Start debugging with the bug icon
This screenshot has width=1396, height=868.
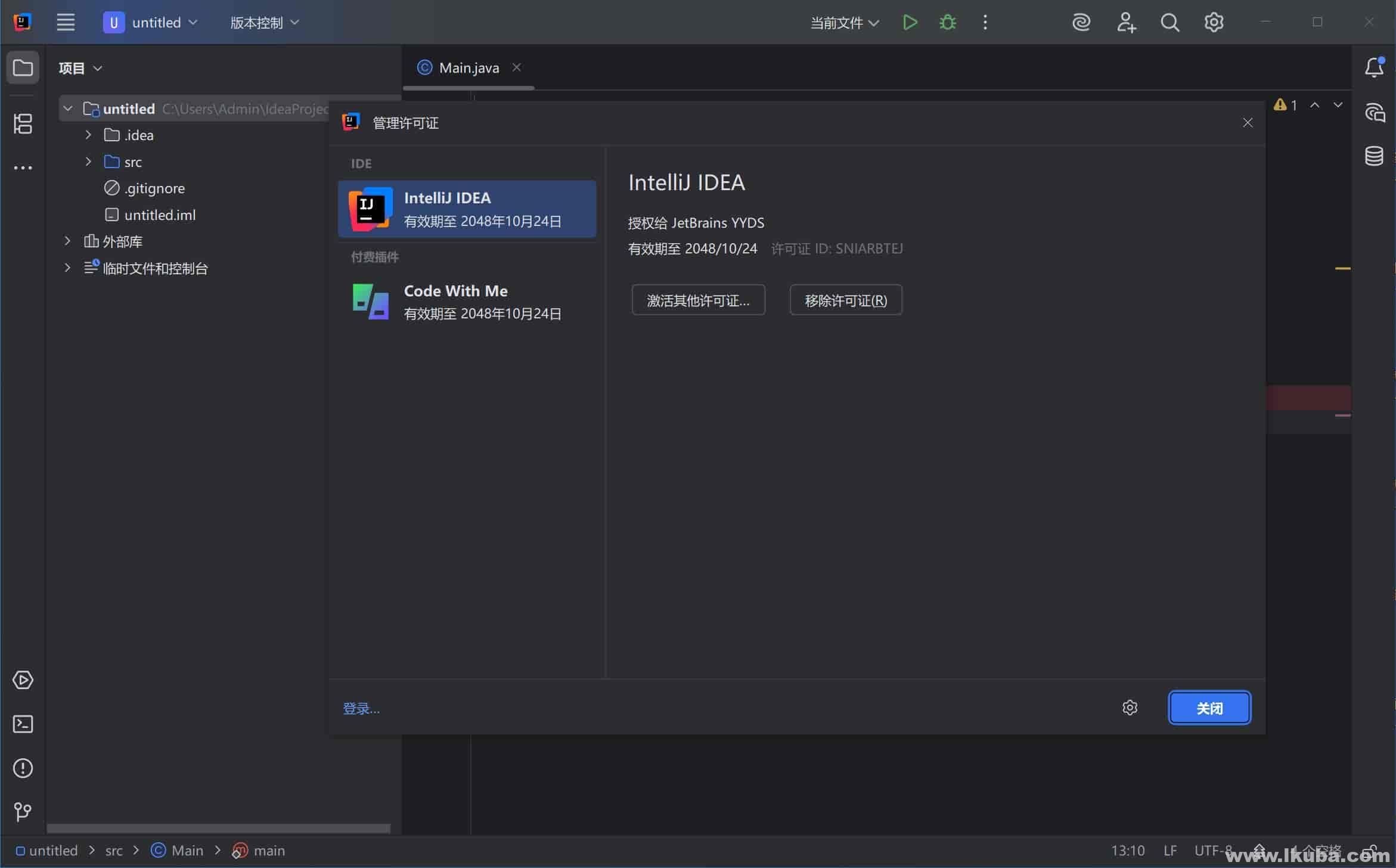[947, 23]
